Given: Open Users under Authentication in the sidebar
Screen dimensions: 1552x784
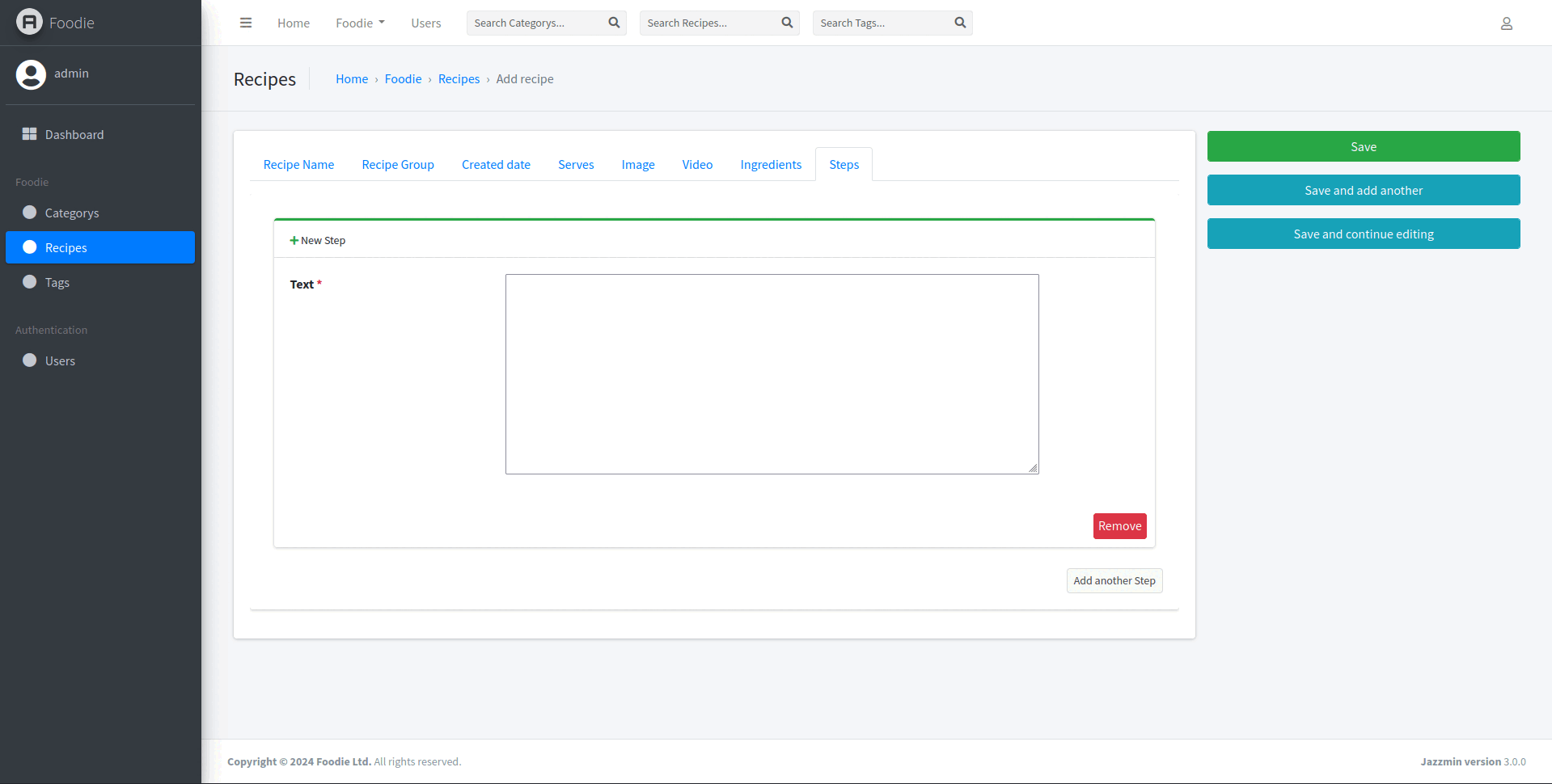Looking at the screenshot, I should click(100, 360).
